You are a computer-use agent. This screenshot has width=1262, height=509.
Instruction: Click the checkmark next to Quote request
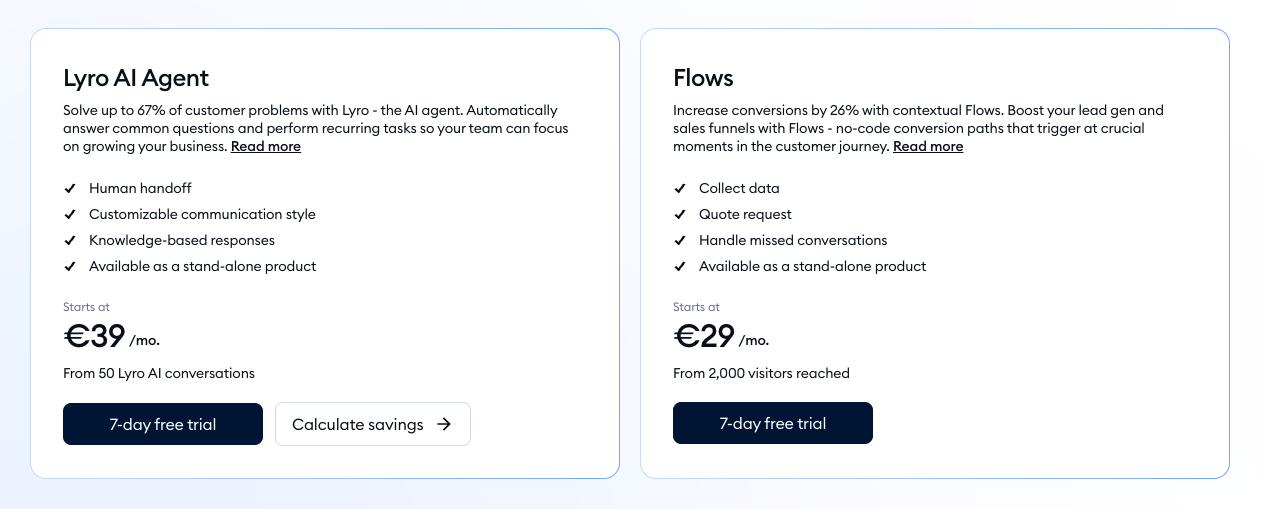tap(680, 214)
